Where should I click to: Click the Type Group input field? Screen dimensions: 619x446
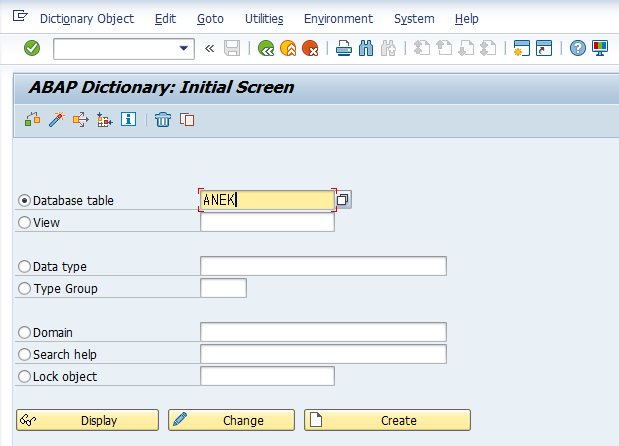(x=223, y=288)
